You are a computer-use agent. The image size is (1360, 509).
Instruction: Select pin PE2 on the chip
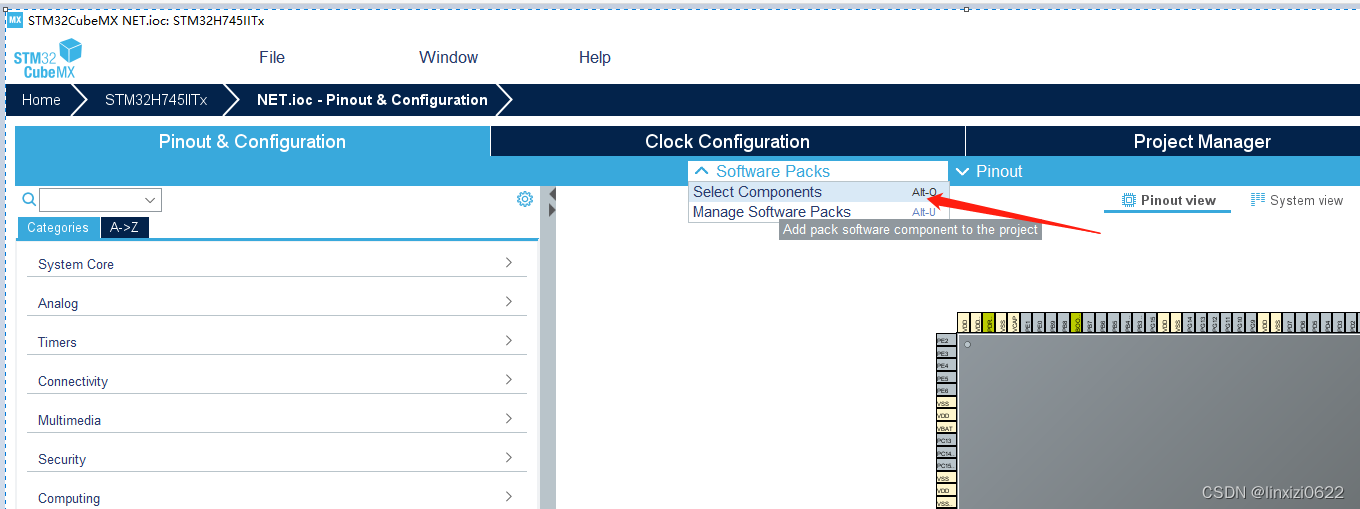tap(946, 340)
